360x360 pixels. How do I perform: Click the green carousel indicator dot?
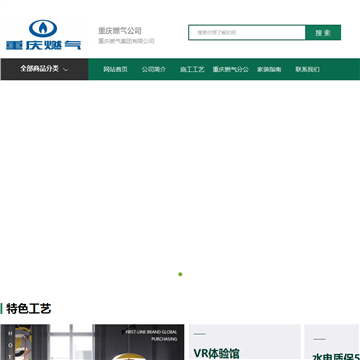(x=180, y=274)
